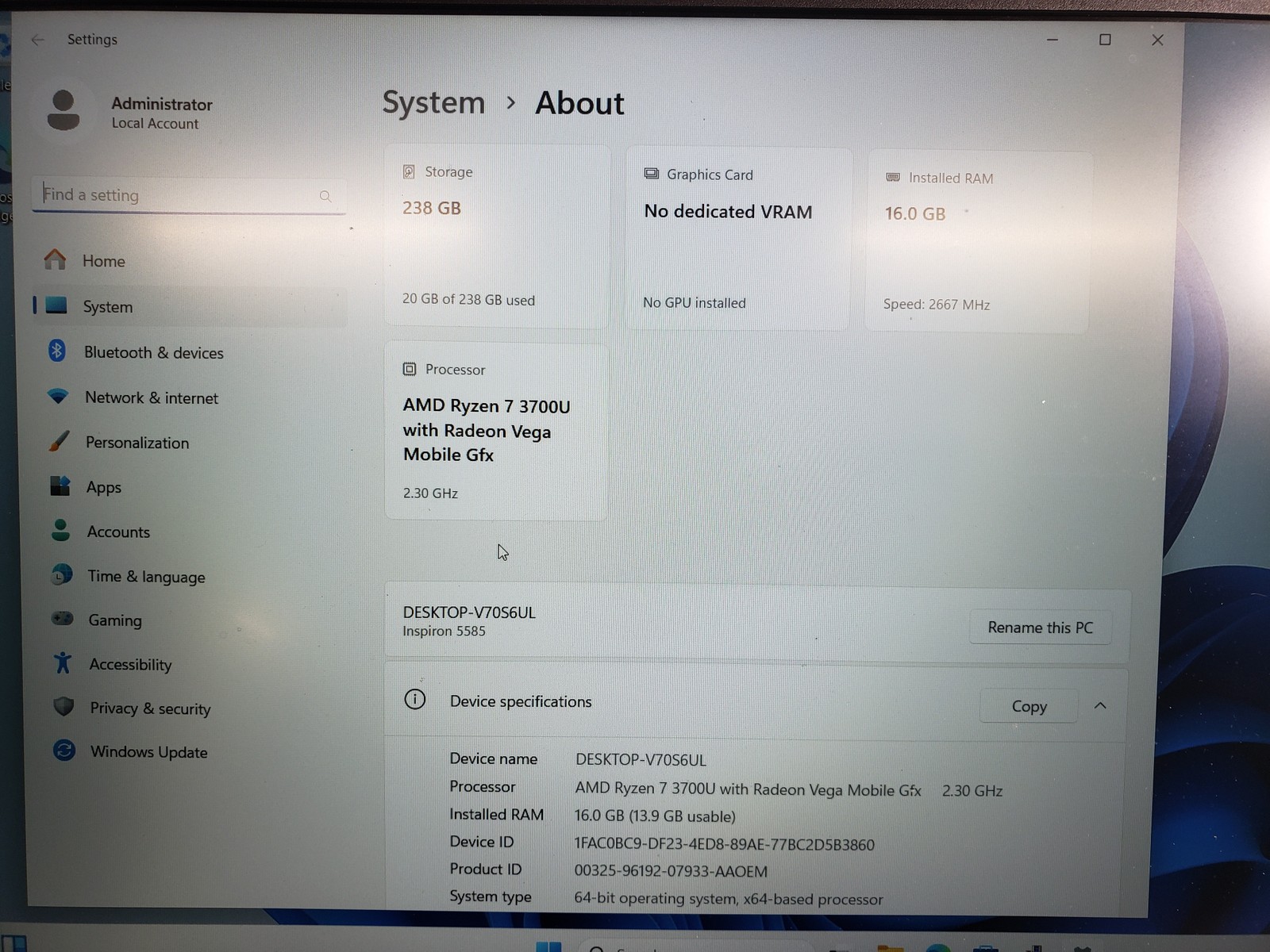
Task: Click the 'Inspiron 5585' model text
Action: click(x=444, y=631)
